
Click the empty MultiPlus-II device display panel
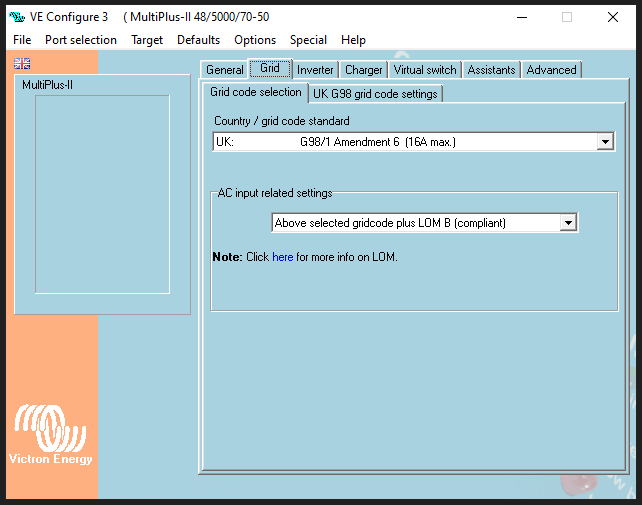102,195
